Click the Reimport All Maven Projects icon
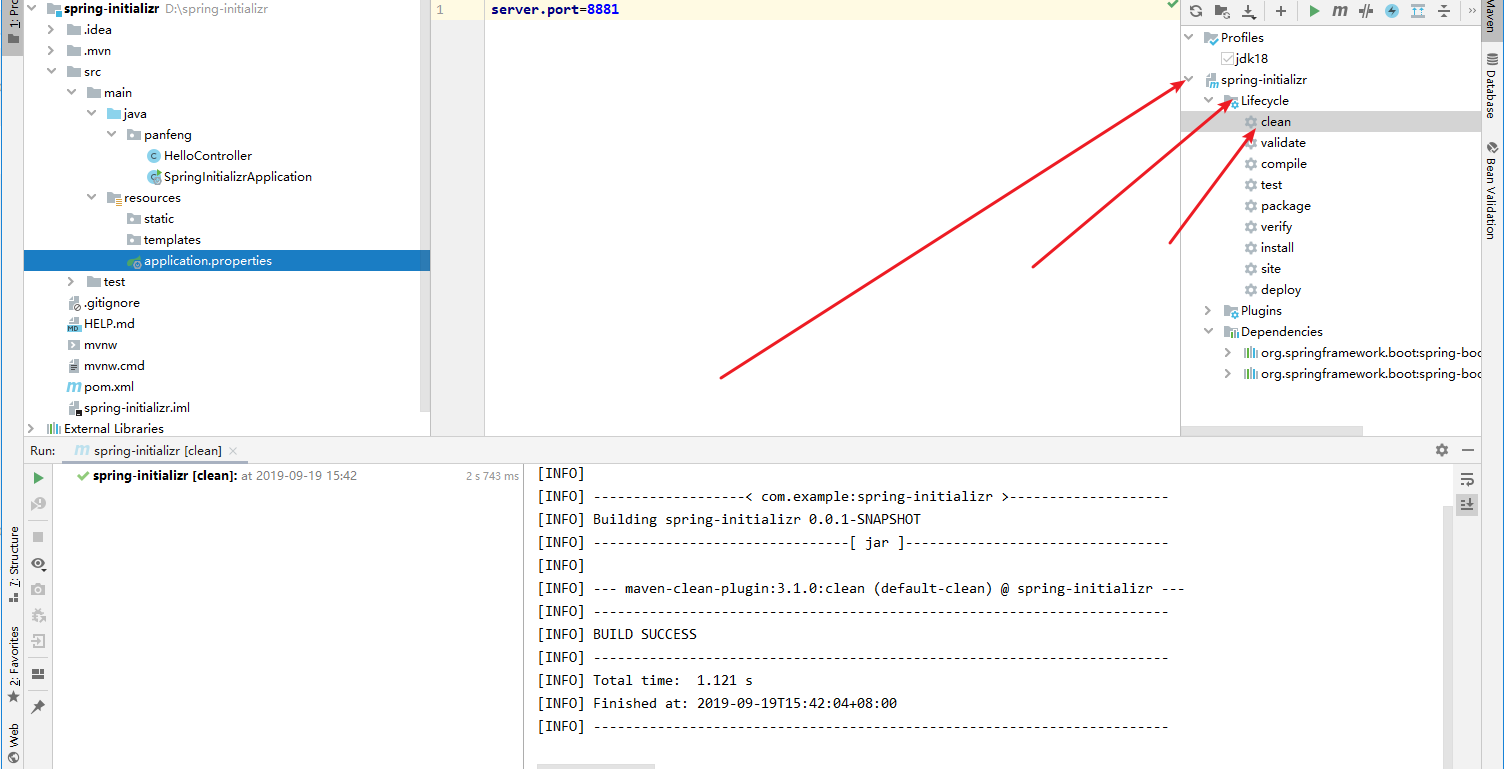The image size is (1504, 769). tap(1196, 11)
